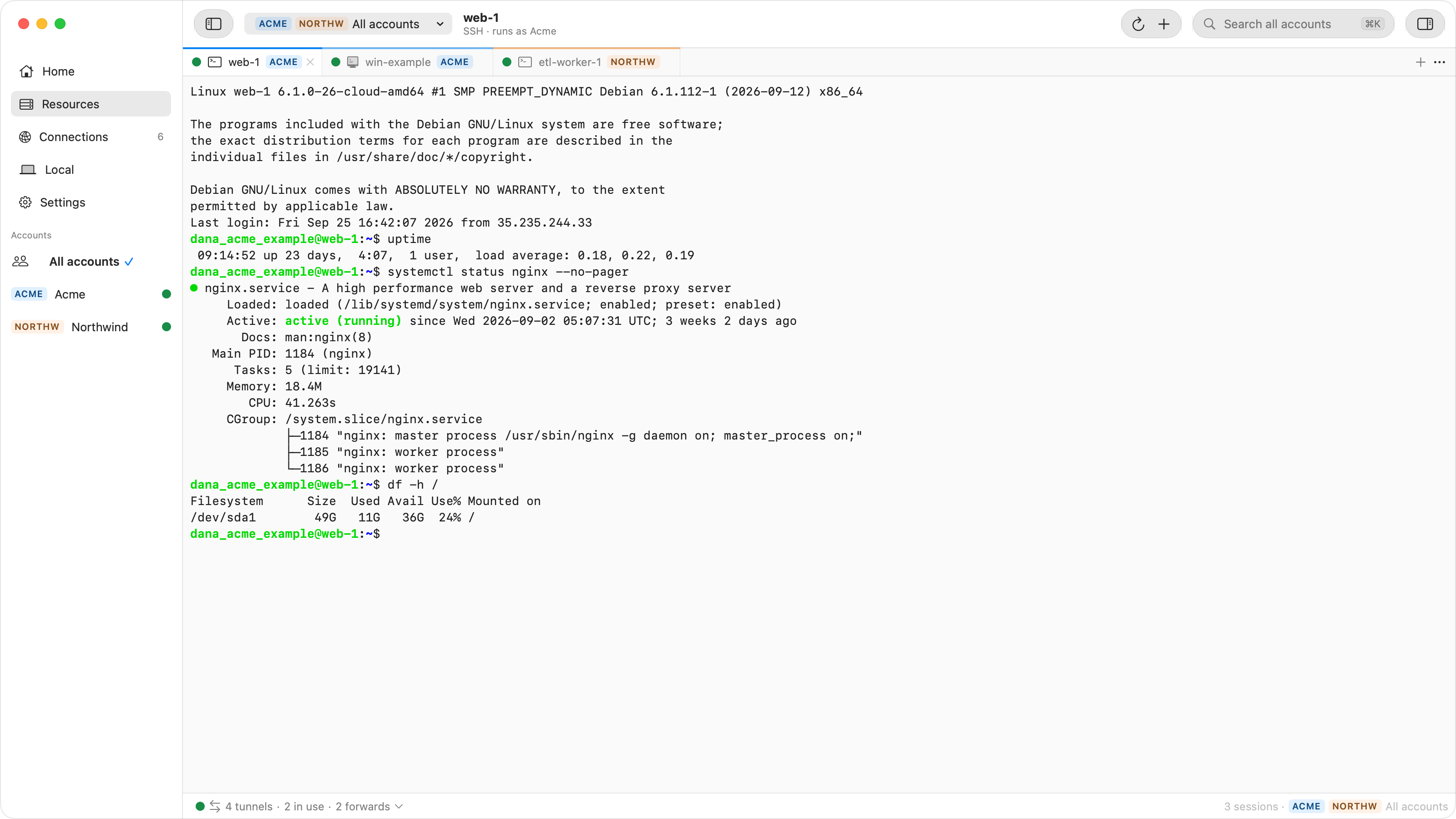Click the Accounts section header in the sidebar
The image size is (1456, 819).
pos(31,235)
